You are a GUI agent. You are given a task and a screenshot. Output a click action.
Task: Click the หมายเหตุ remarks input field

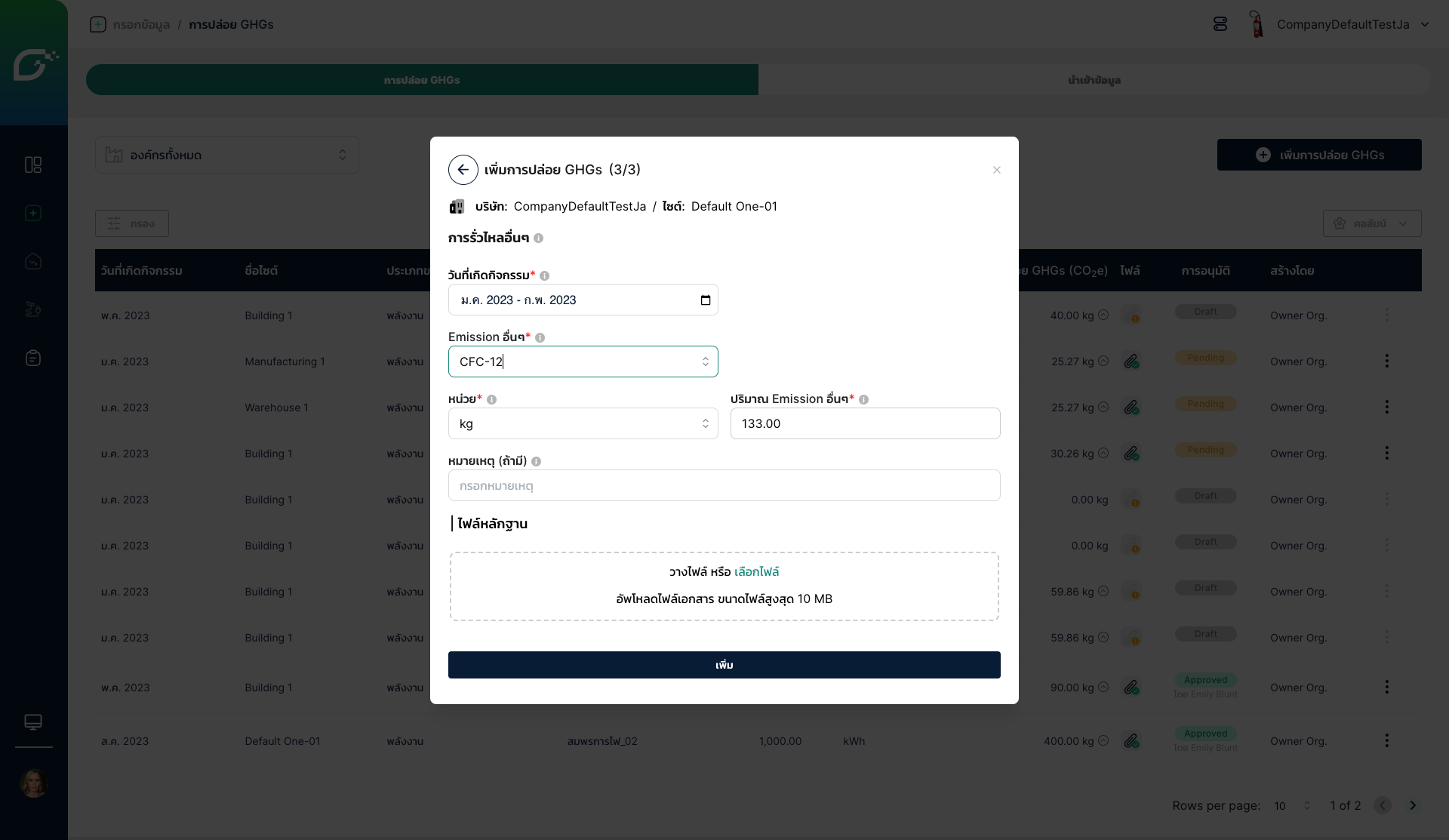(x=724, y=485)
